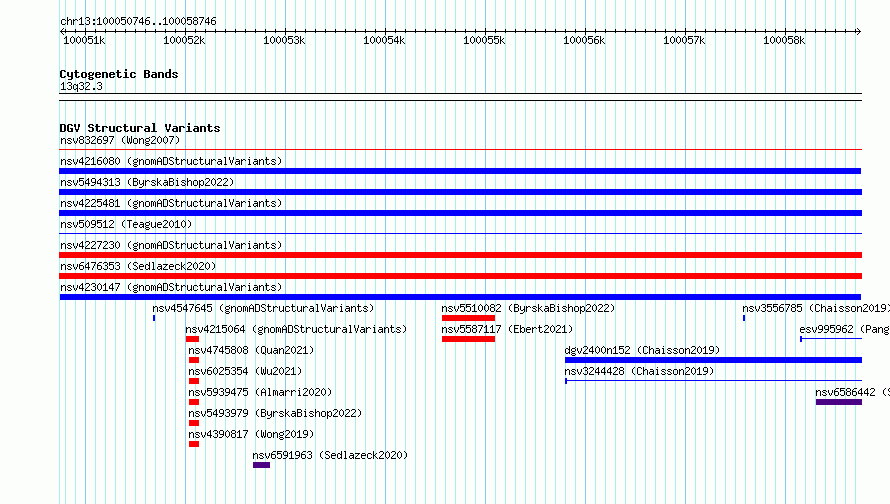The width and height of the screenshot is (890, 504).
Task: Open nsv3244428 (Chaisson2019) label
Action: coord(639,371)
